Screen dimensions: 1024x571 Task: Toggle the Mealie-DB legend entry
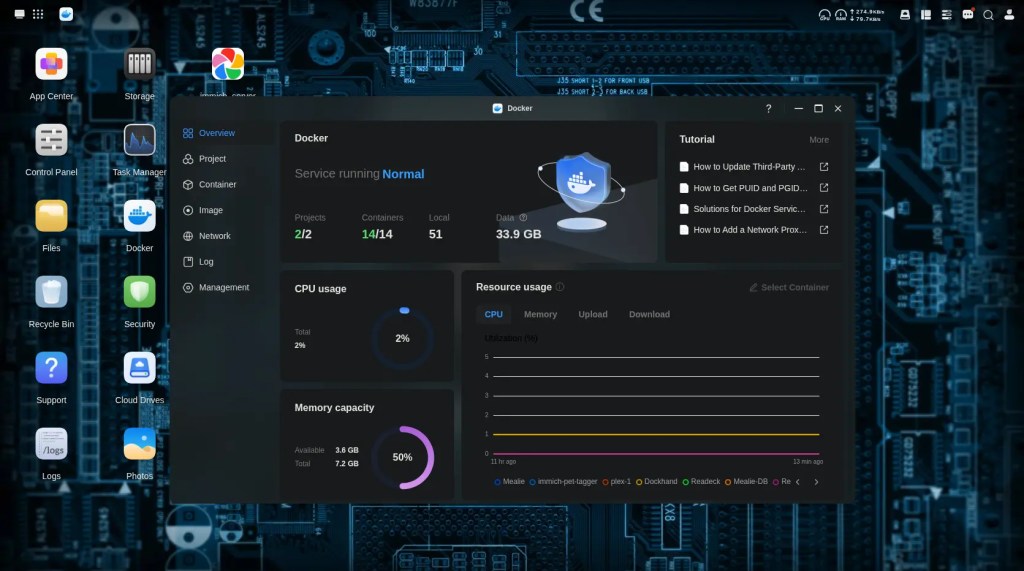(746, 481)
